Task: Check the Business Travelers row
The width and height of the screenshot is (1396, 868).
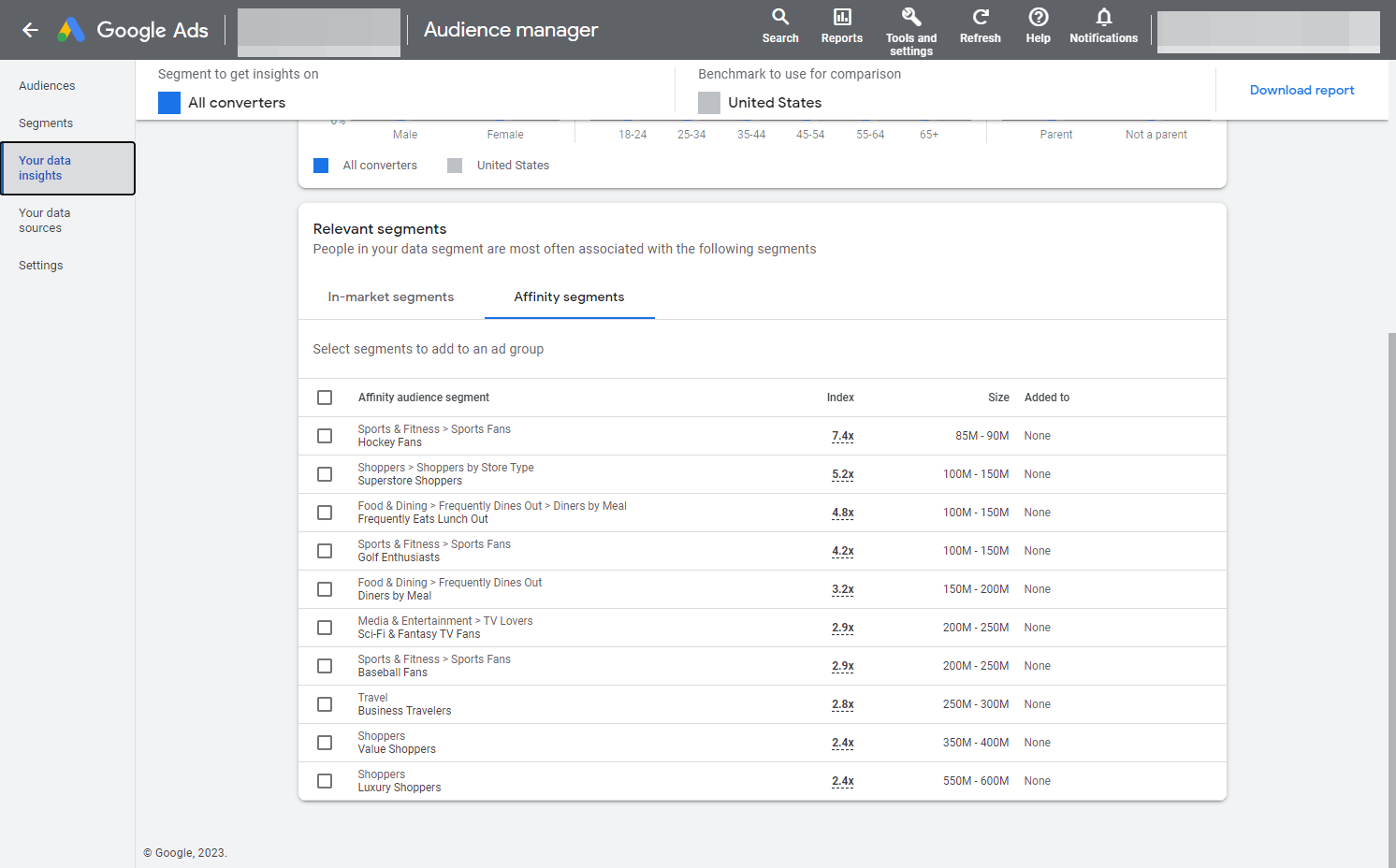Action: pyautogui.click(x=325, y=704)
